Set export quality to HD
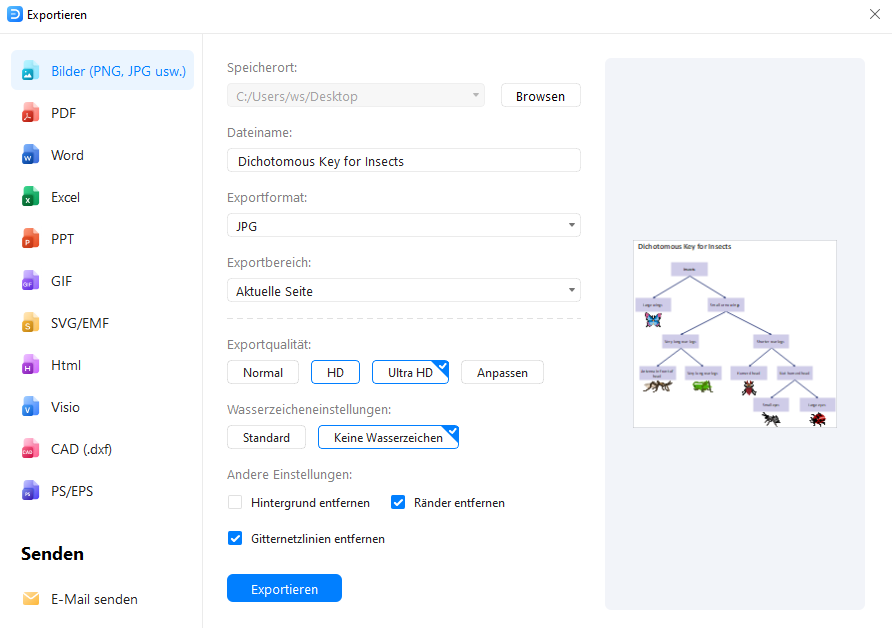Image resolution: width=892 pixels, height=628 pixels. click(x=335, y=372)
